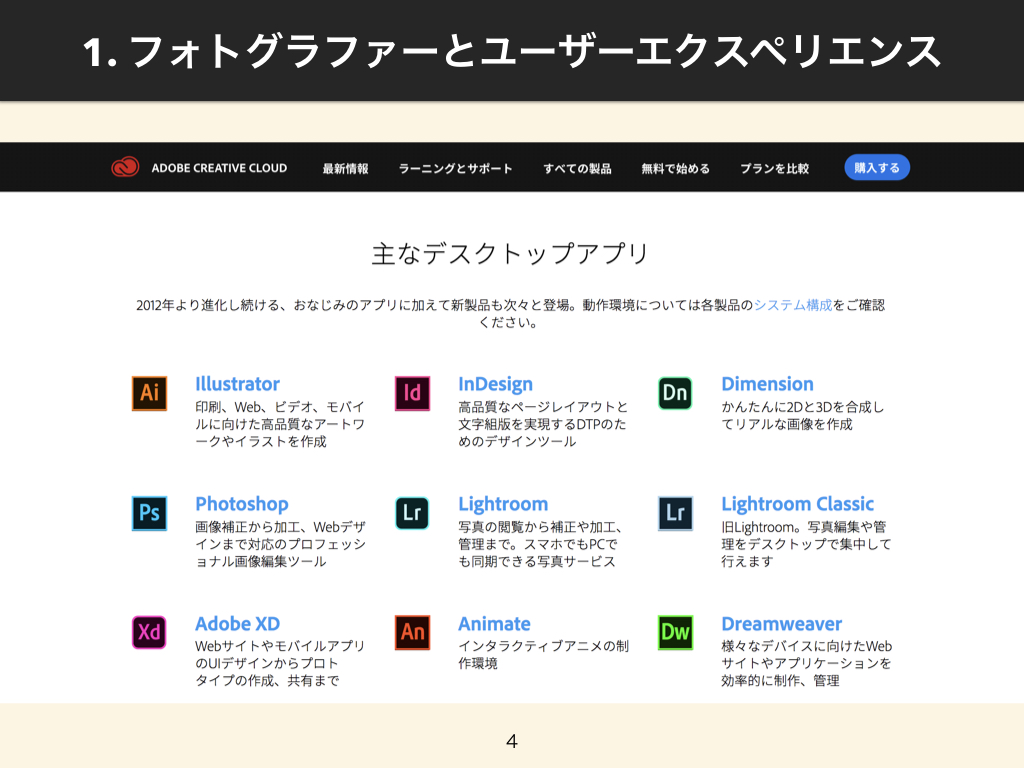Click Adobe XD description starting Webサイトやモバイルアプリ
This screenshot has height=768, width=1024.
(x=280, y=663)
